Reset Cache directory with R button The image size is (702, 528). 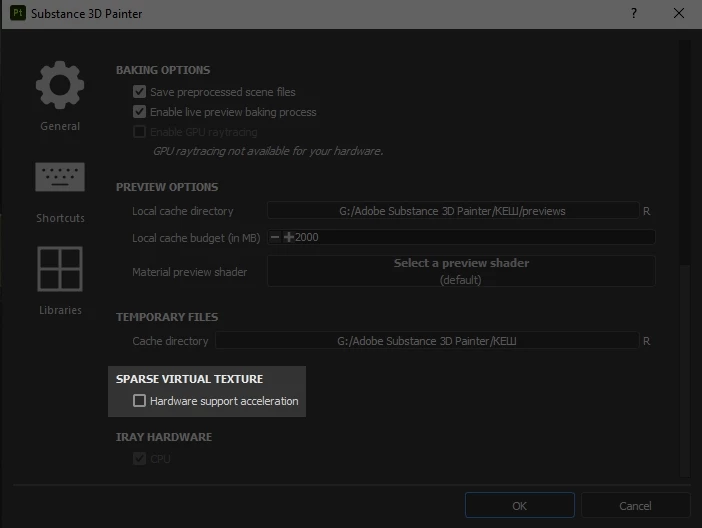[x=646, y=341]
